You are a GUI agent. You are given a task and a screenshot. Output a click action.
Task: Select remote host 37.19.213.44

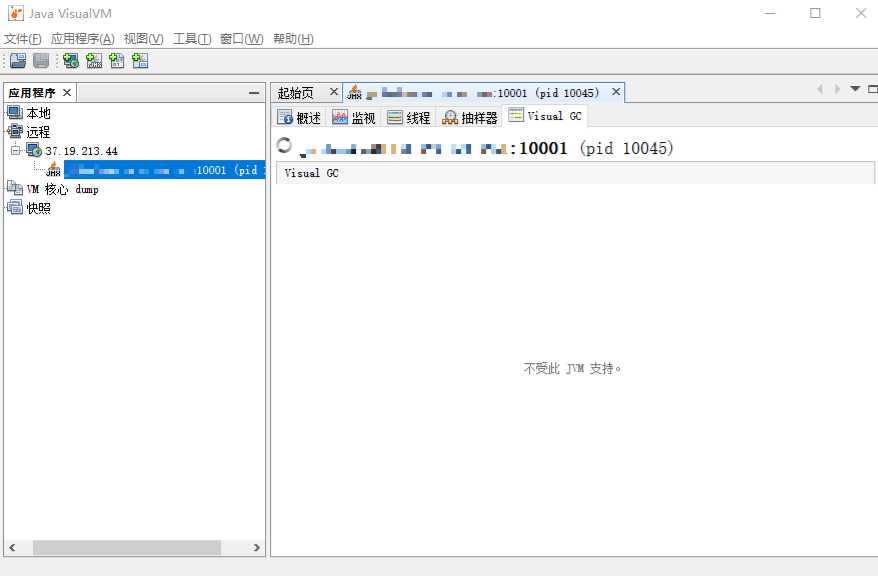click(82, 151)
